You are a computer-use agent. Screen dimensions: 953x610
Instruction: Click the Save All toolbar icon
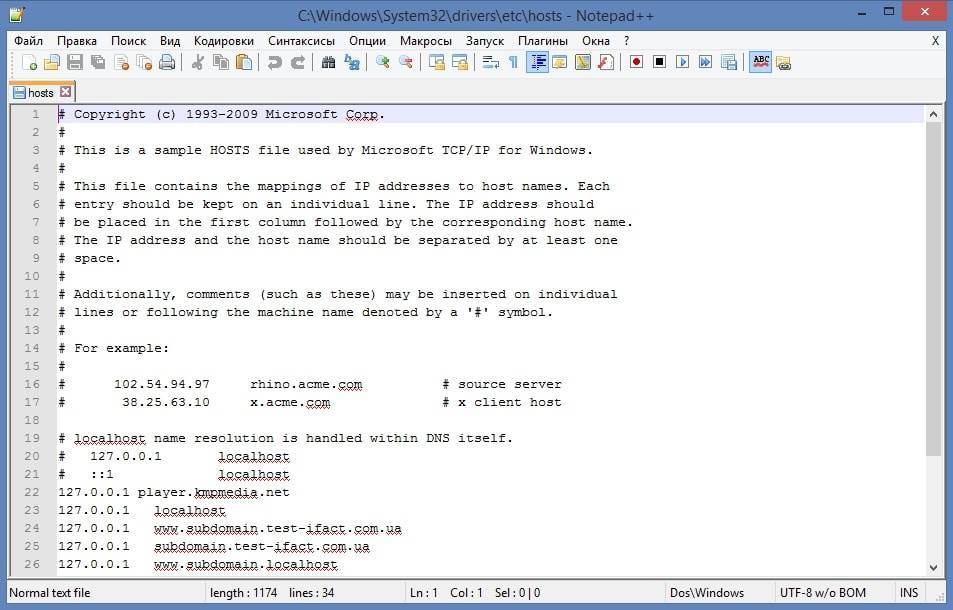pos(98,62)
